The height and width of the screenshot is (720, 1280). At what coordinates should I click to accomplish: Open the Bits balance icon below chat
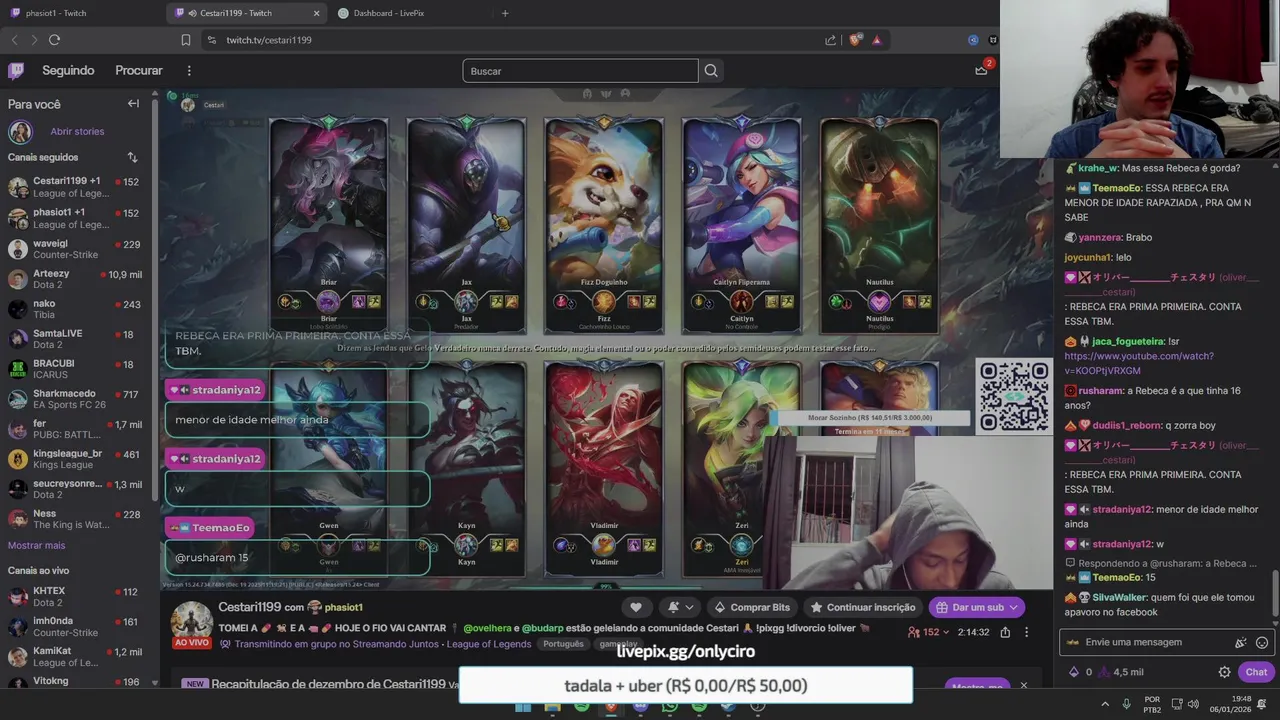(1074, 672)
